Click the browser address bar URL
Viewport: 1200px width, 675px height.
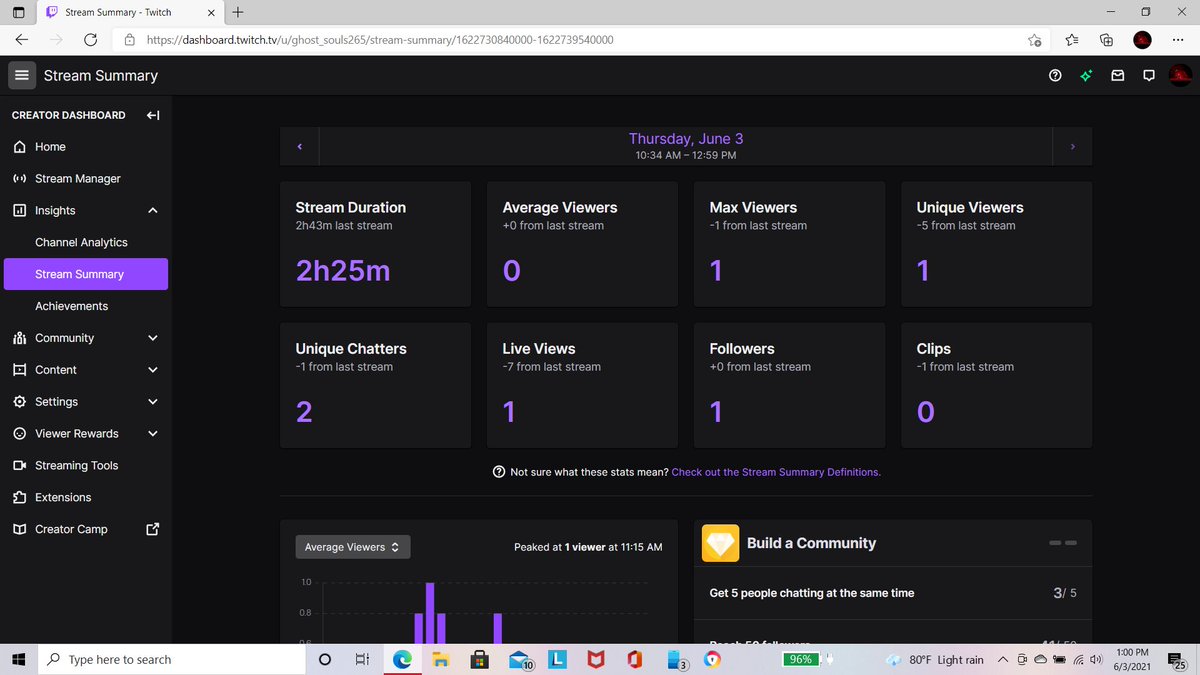click(380, 40)
